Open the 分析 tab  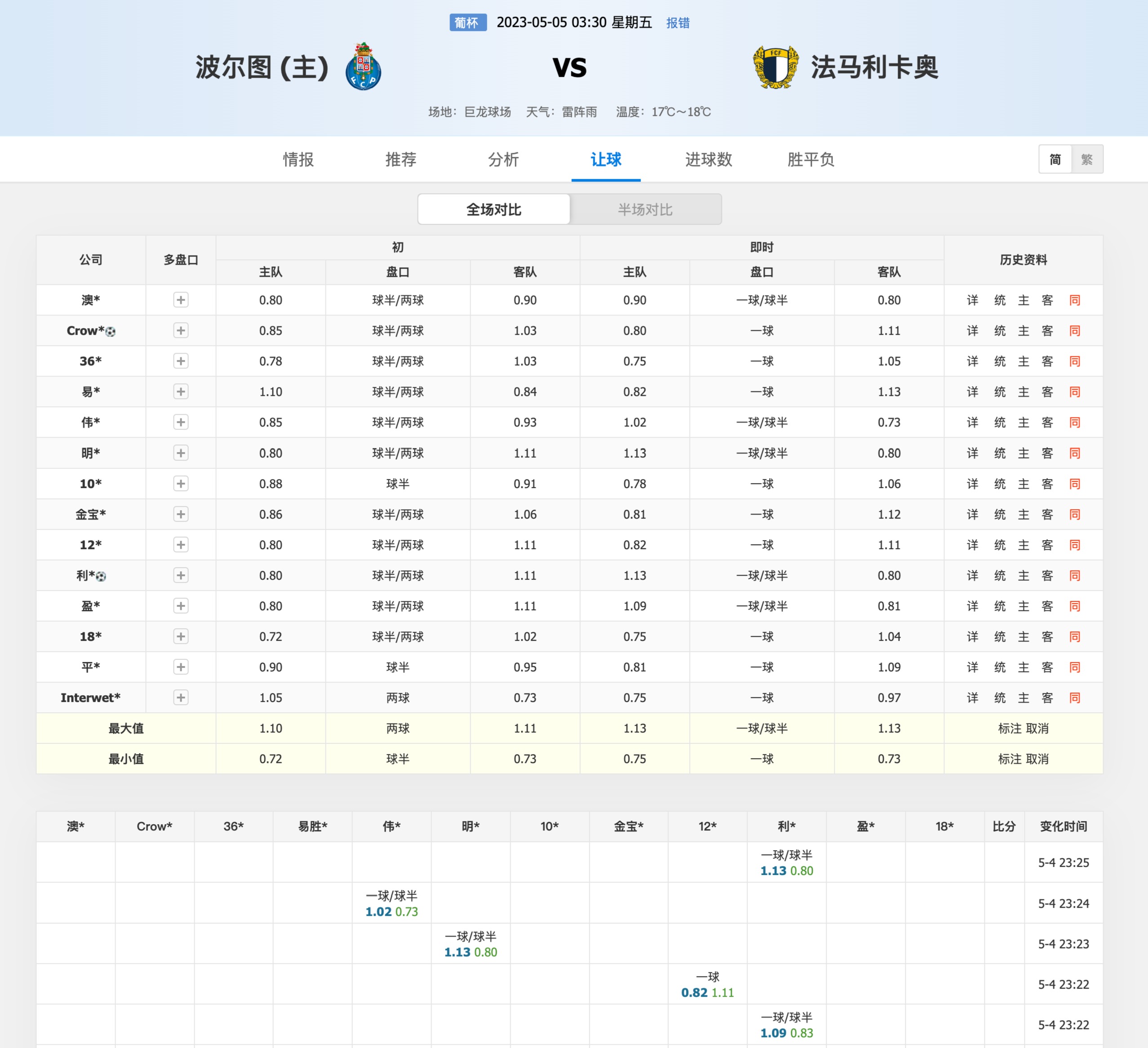pyautogui.click(x=503, y=160)
